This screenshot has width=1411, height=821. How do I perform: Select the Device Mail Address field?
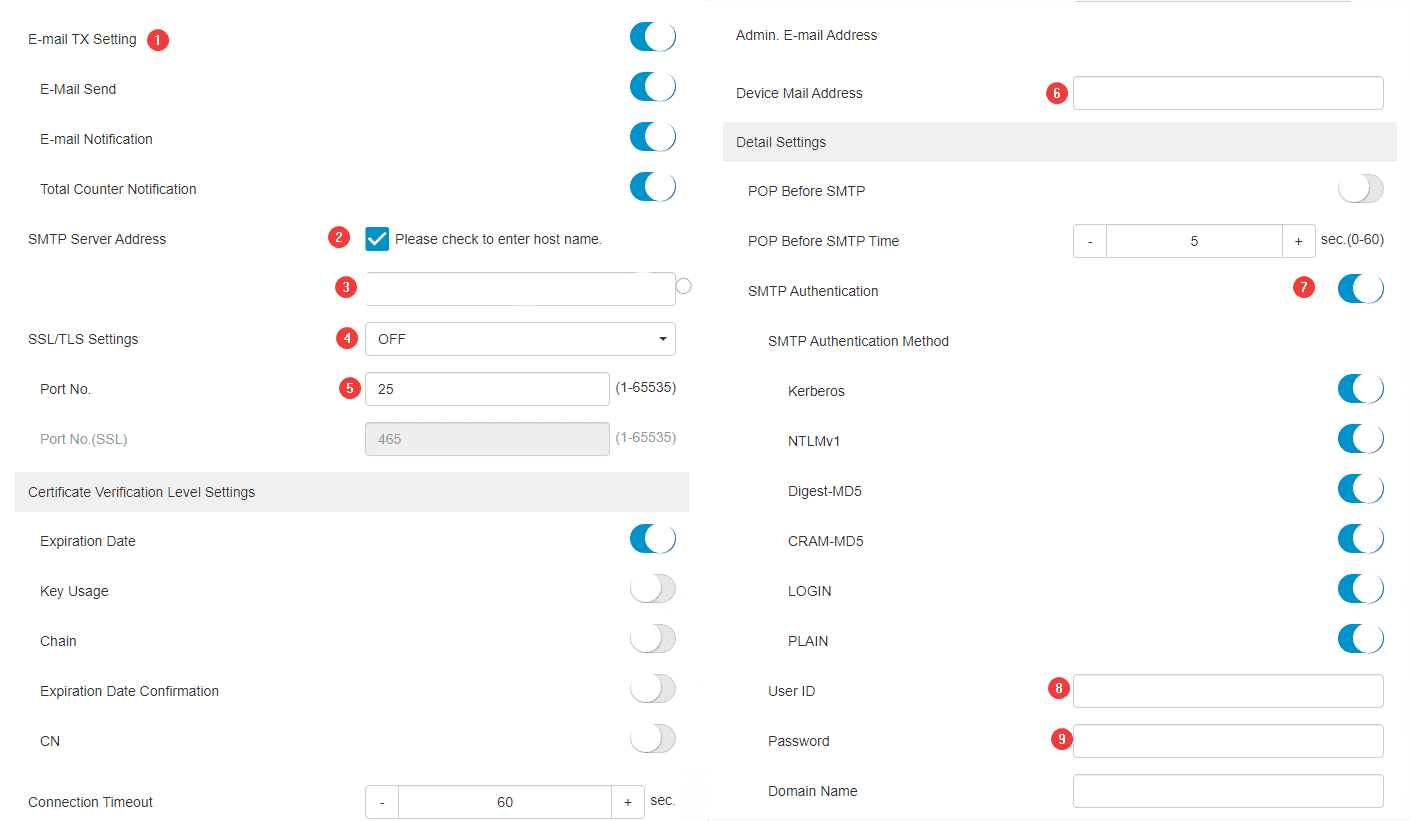pos(1227,92)
